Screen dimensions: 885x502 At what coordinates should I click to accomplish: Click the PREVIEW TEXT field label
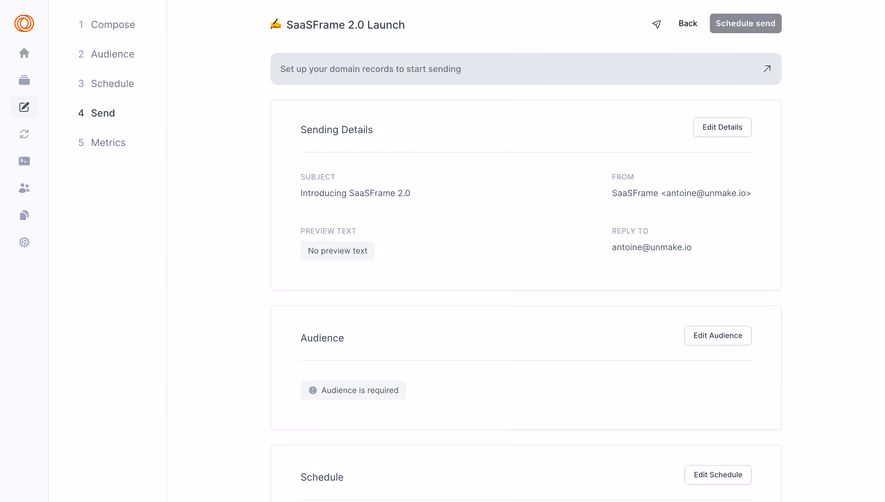tap(328, 231)
